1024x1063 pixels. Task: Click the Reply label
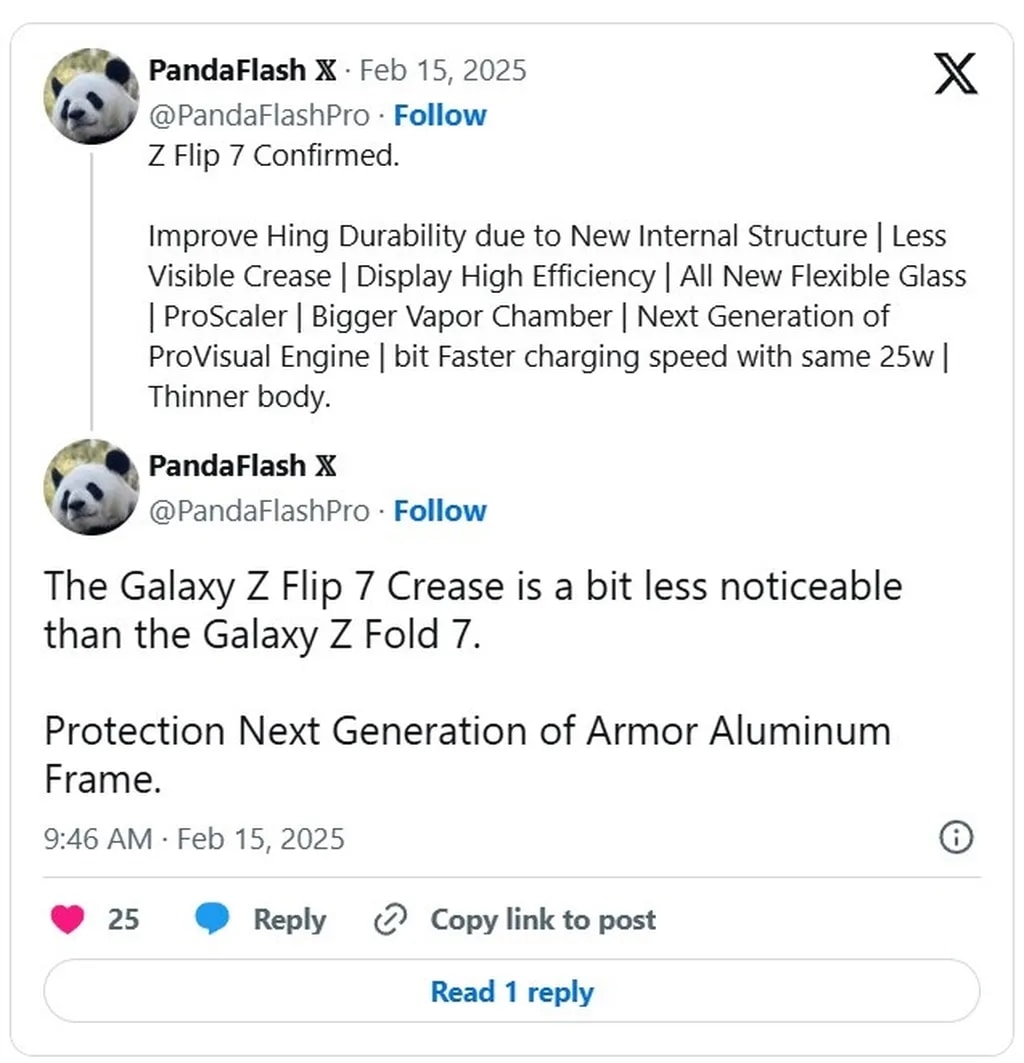point(289,919)
